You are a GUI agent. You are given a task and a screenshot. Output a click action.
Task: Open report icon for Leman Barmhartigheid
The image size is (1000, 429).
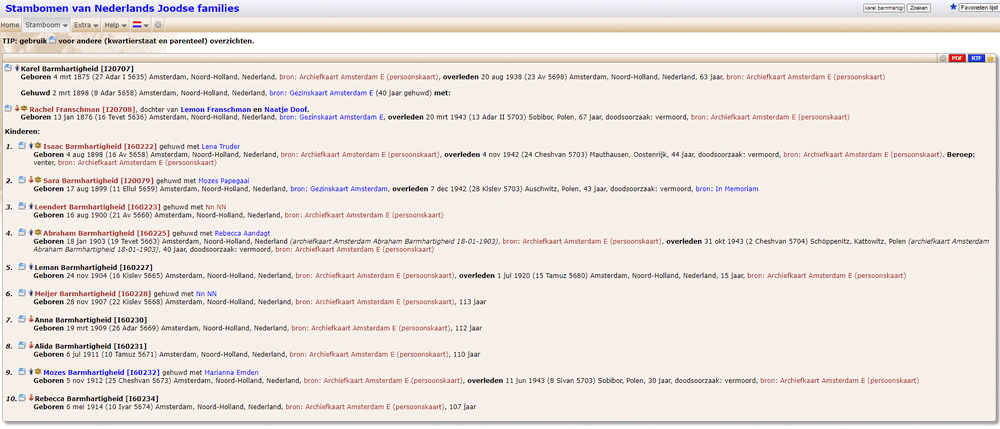pyautogui.click(x=23, y=267)
